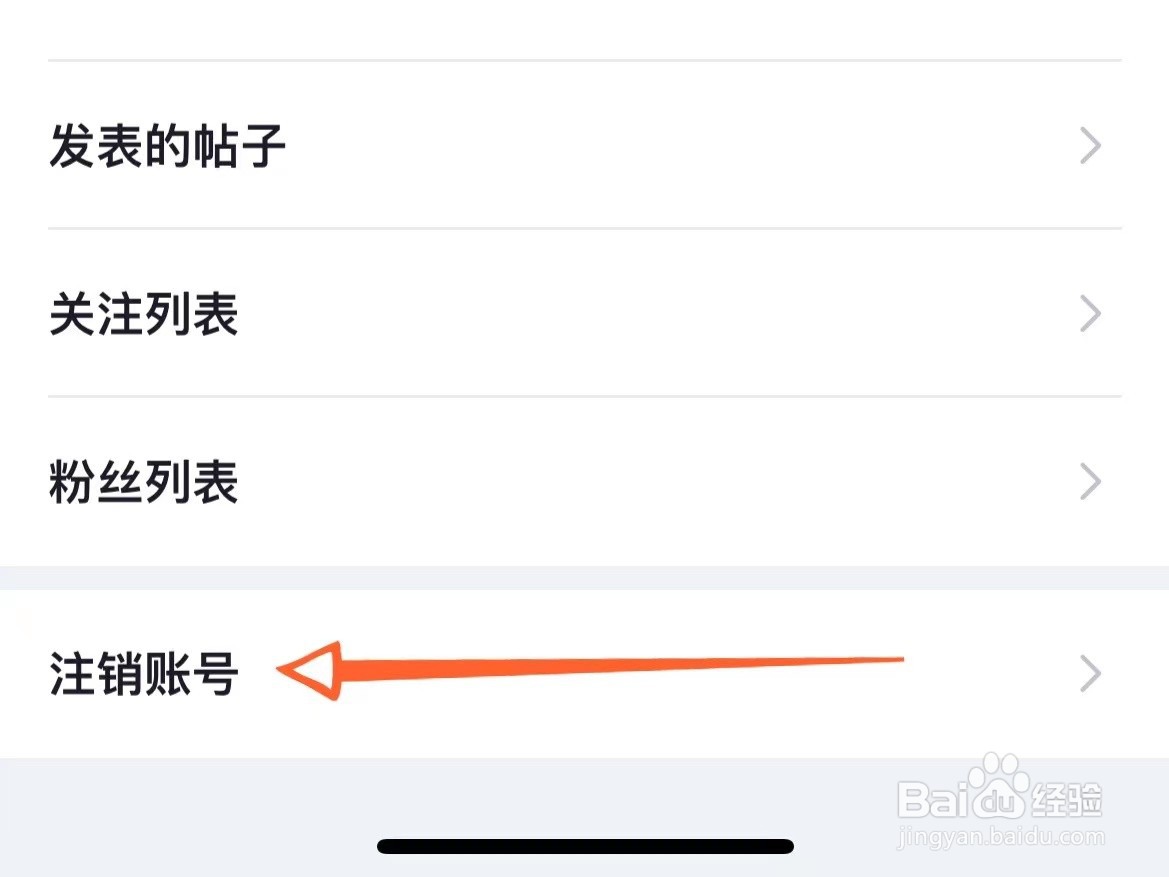
Task: Select the 粉丝列表 text label
Action: click(x=143, y=483)
